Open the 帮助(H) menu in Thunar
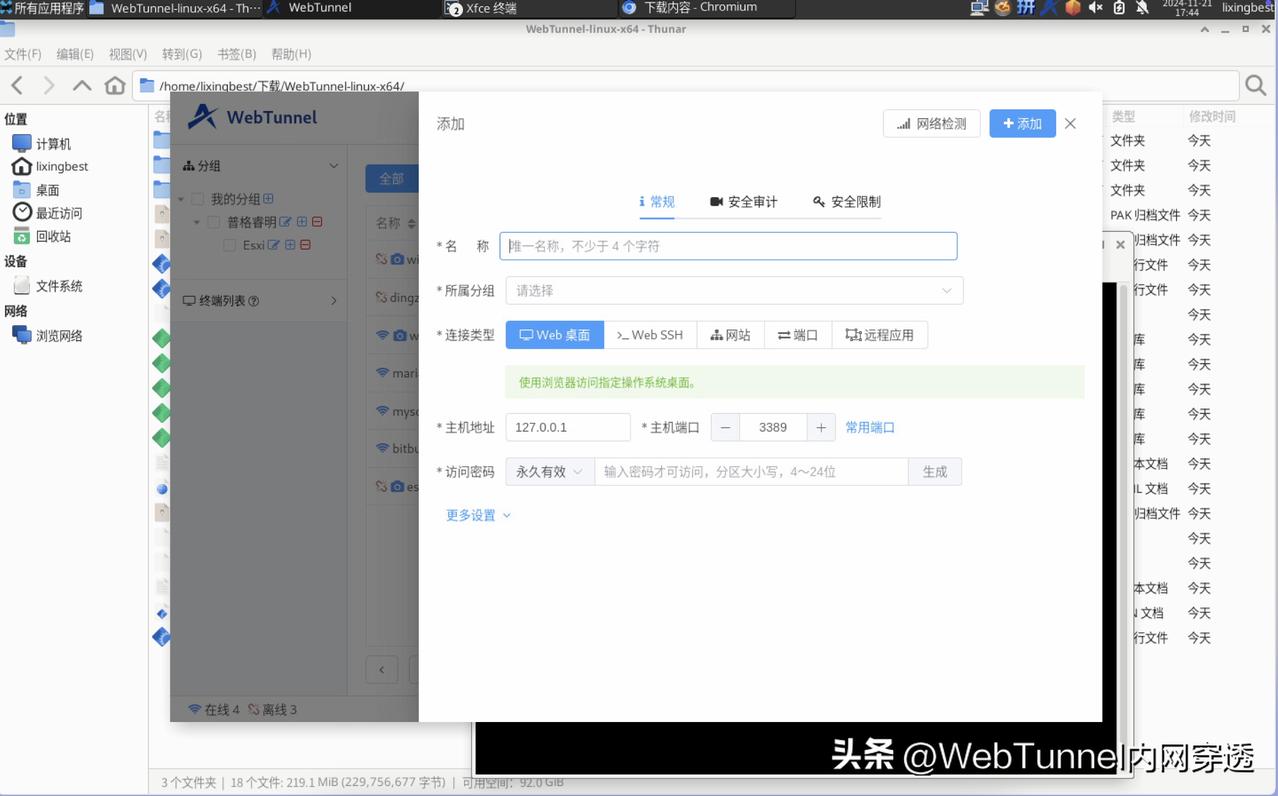Image resolution: width=1278 pixels, height=796 pixels. tap(291, 54)
